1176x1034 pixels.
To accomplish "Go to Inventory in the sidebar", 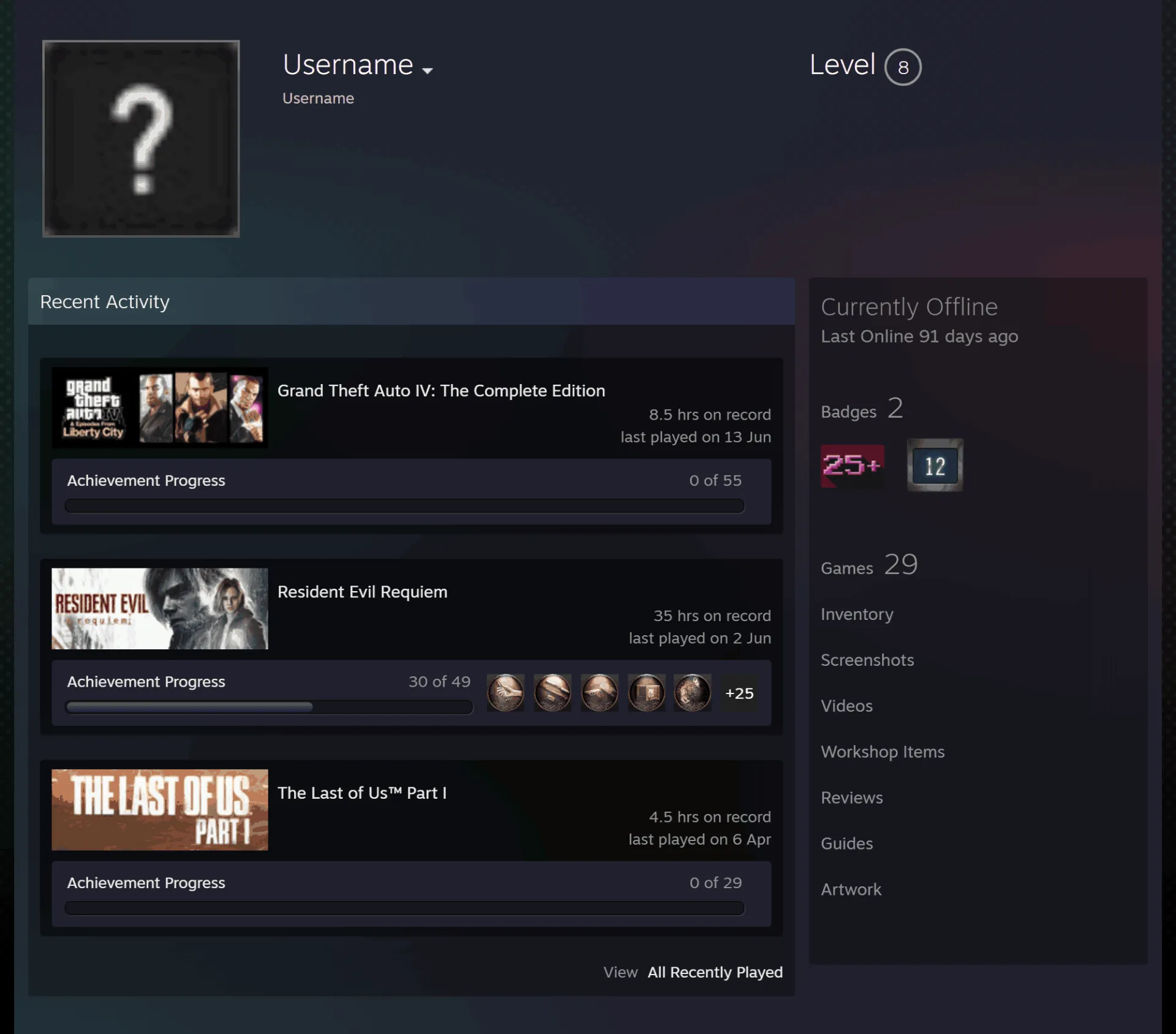I will pos(857,614).
